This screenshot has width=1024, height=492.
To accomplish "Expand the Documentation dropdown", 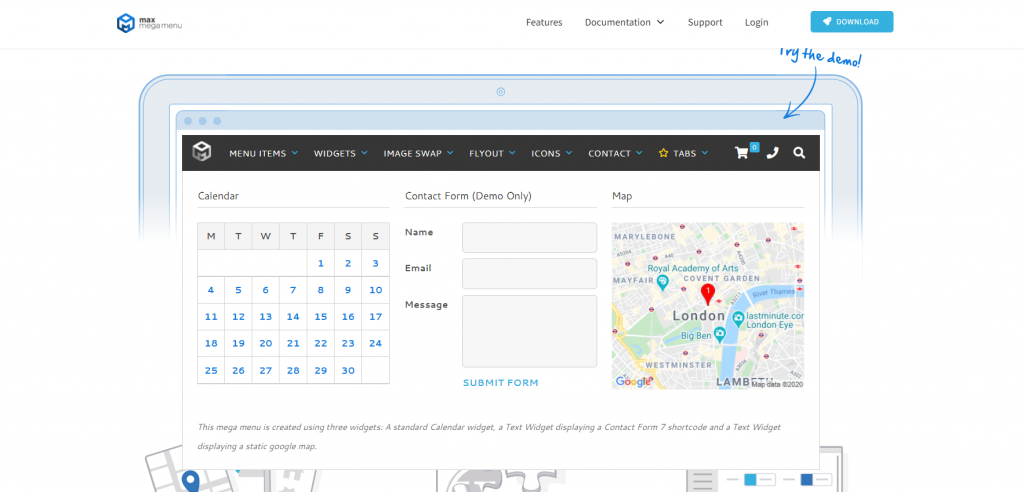I will 624,22.
